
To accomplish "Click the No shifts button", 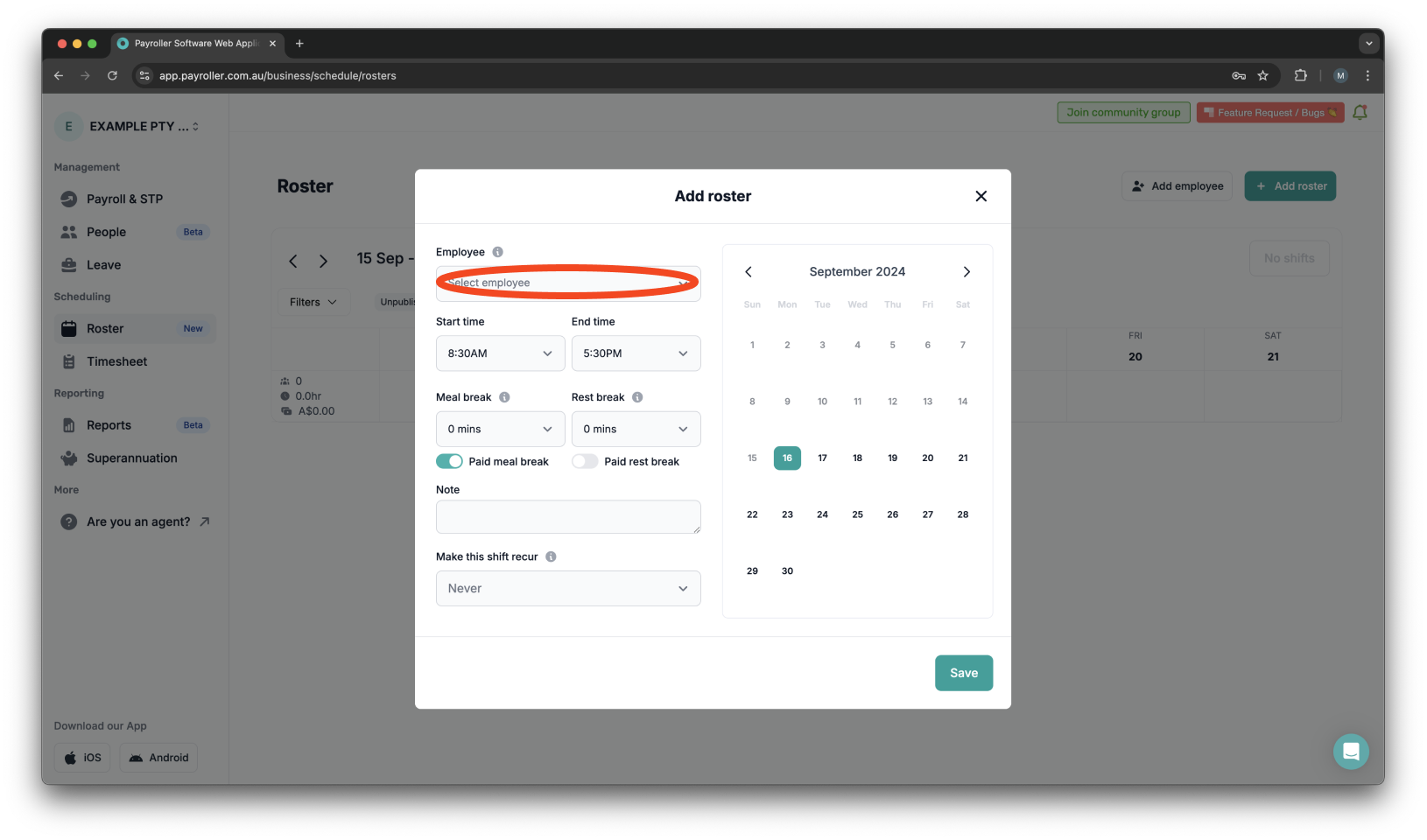I will 1289,258.
